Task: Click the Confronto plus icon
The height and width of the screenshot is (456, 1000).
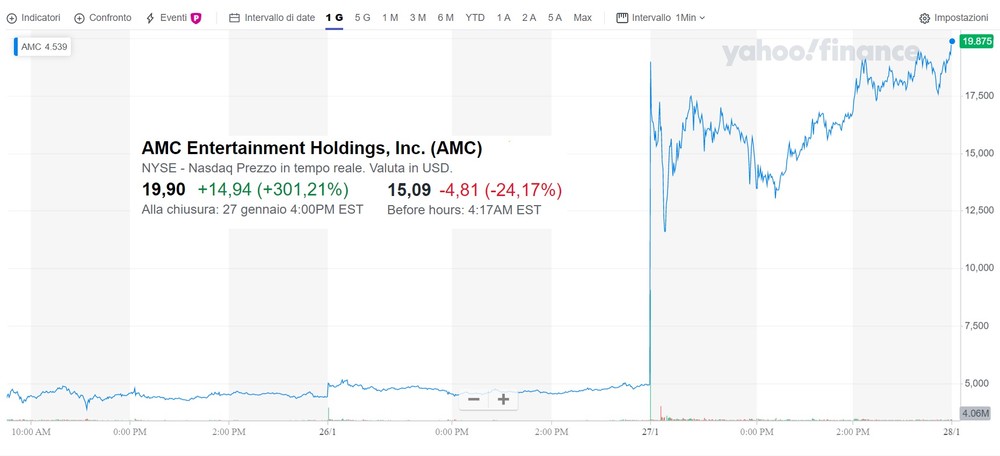Action: [x=79, y=18]
